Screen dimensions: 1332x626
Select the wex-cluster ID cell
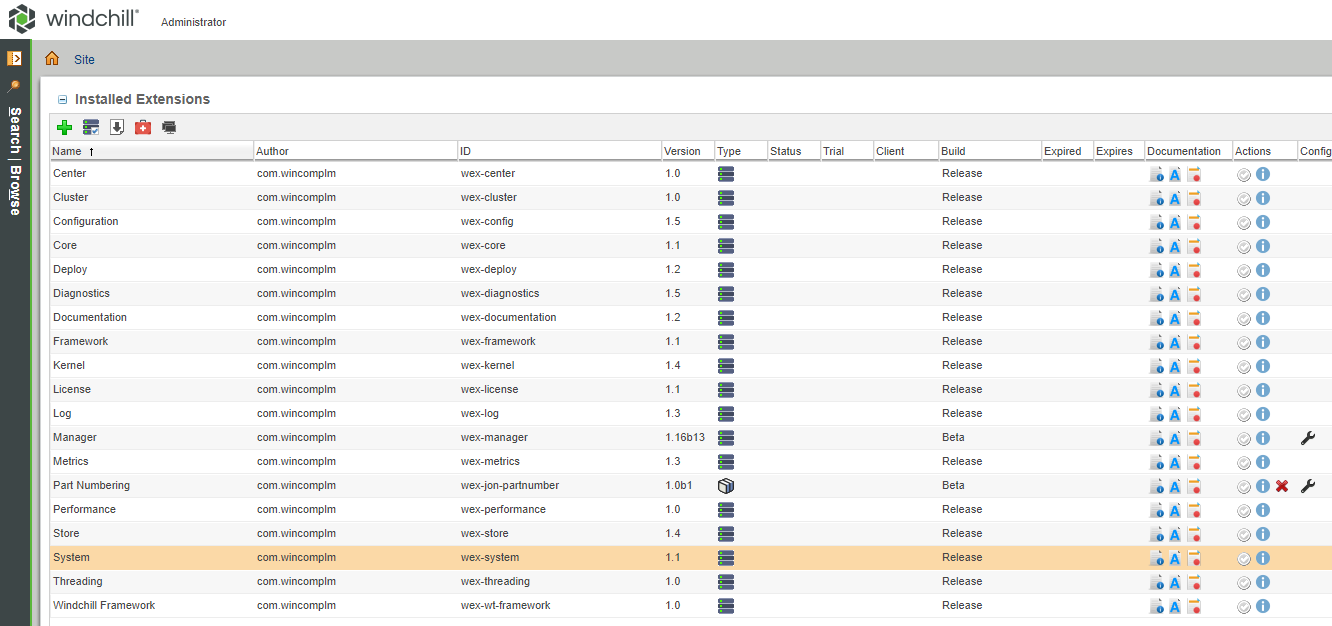coord(489,198)
